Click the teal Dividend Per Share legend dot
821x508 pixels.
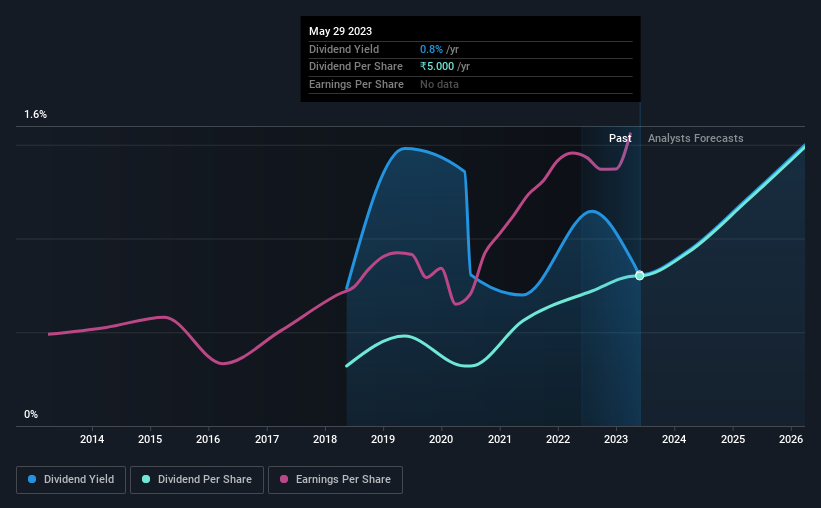tap(146, 479)
